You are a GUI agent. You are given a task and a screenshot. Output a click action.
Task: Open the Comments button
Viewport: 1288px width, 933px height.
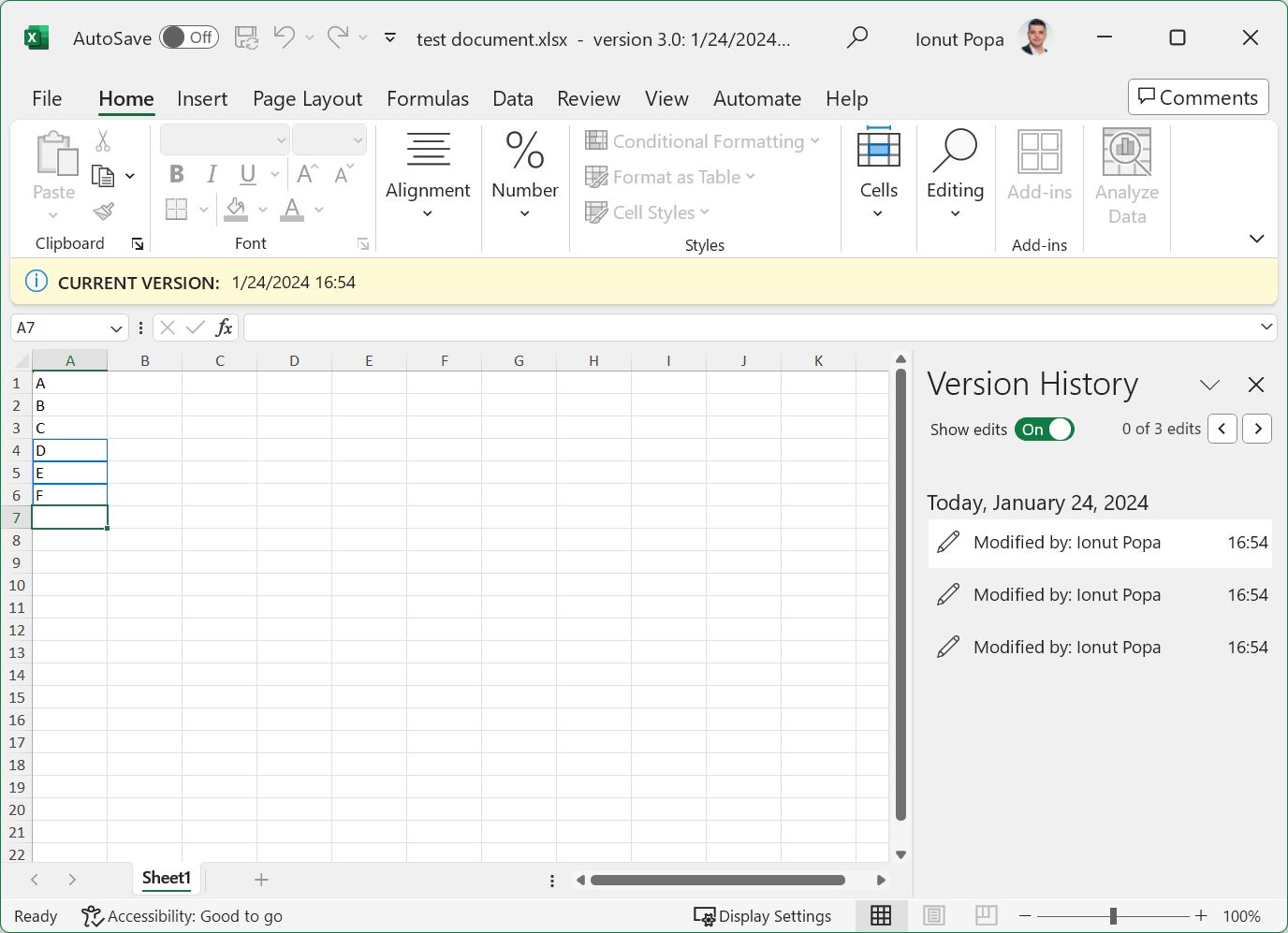pyautogui.click(x=1198, y=97)
